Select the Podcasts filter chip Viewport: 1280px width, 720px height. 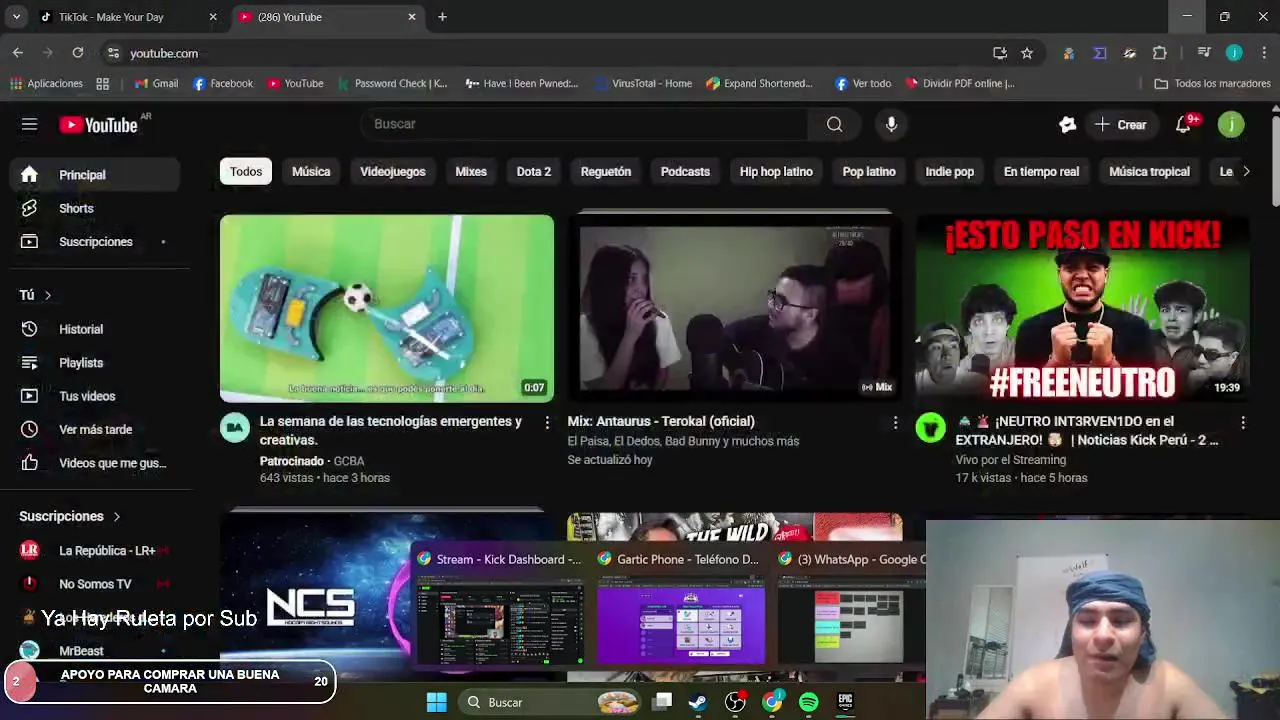(685, 172)
